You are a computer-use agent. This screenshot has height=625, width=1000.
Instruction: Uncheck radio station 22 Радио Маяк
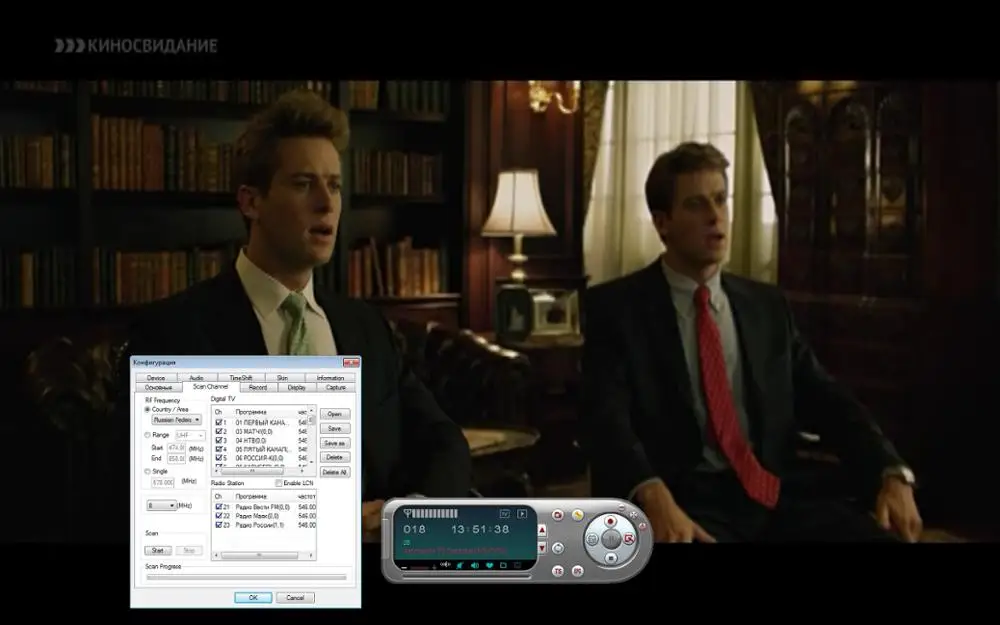click(219, 516)
